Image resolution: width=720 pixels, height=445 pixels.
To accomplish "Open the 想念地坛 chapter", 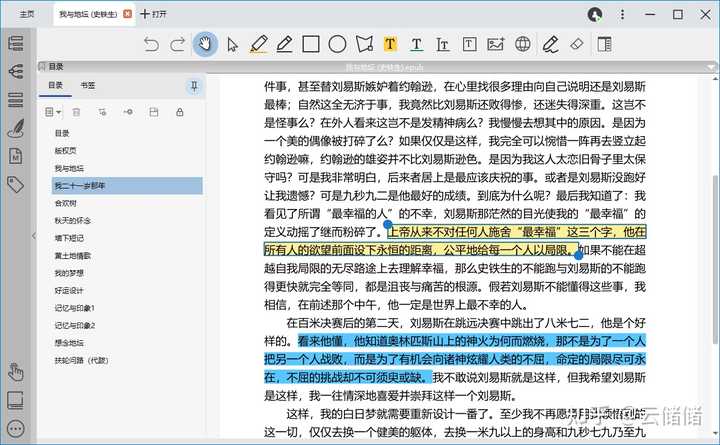I will (69, 343).
